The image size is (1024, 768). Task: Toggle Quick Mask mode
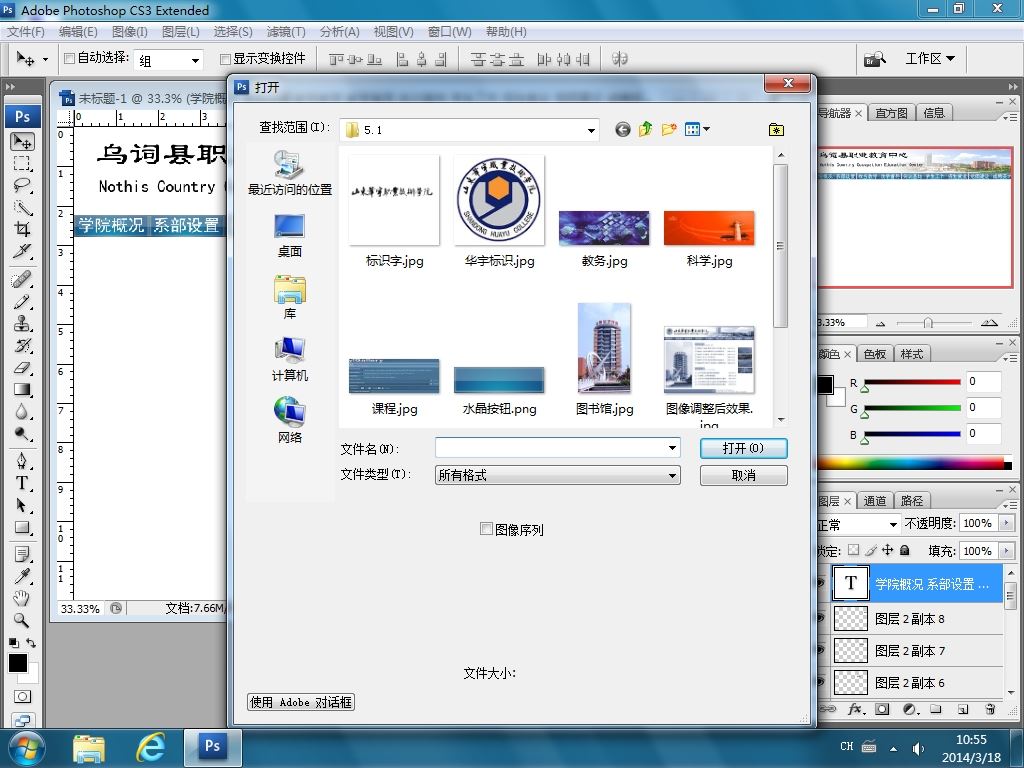tap(22, 696)
